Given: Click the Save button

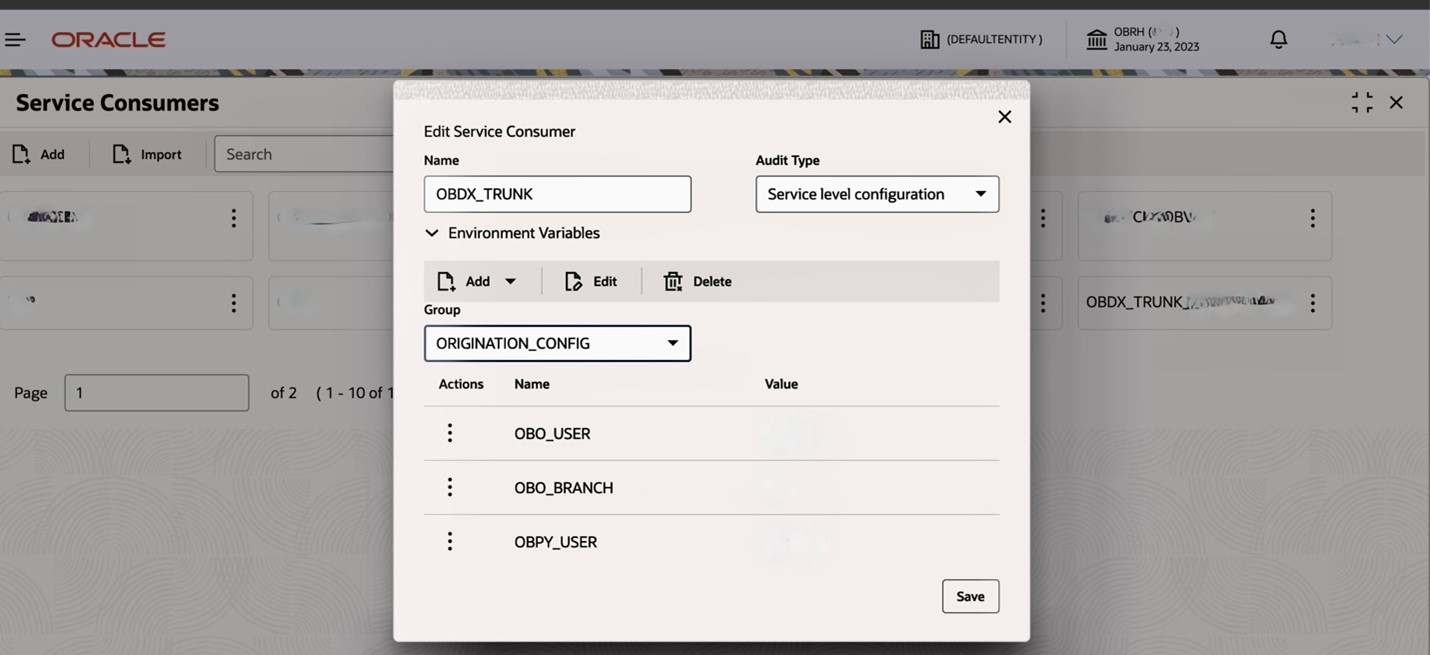Looking at the screenshot, I should (x=969, y=595).
